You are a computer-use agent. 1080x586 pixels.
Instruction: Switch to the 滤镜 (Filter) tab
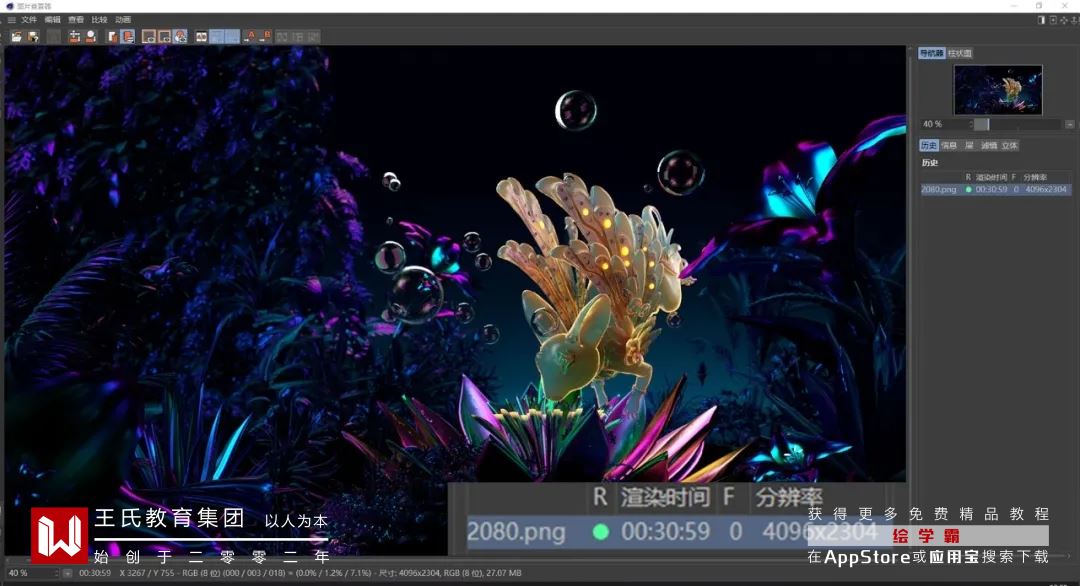(989, 145)
